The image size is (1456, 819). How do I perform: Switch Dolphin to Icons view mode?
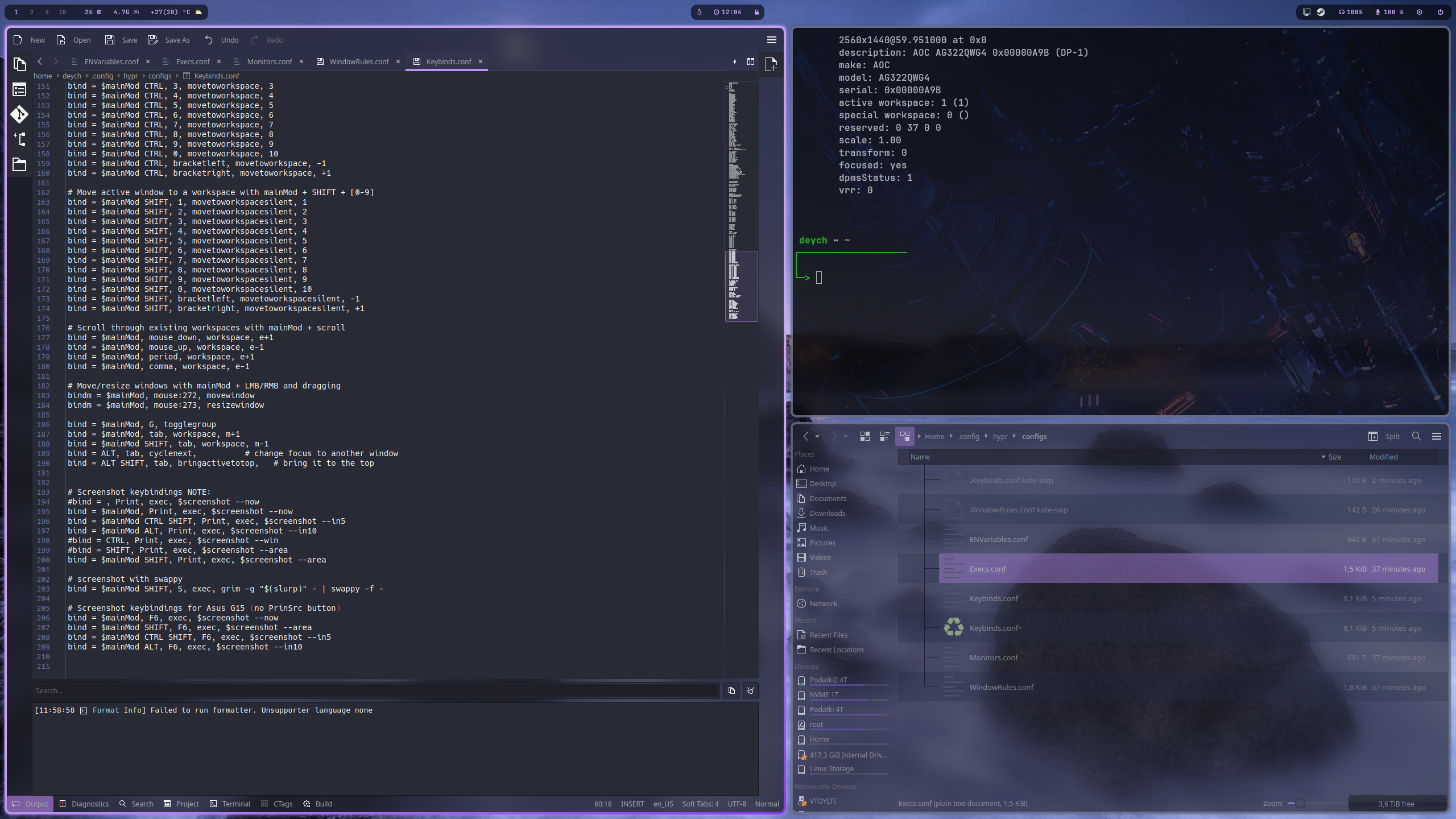pyautogui.click(x=864, y=436)
